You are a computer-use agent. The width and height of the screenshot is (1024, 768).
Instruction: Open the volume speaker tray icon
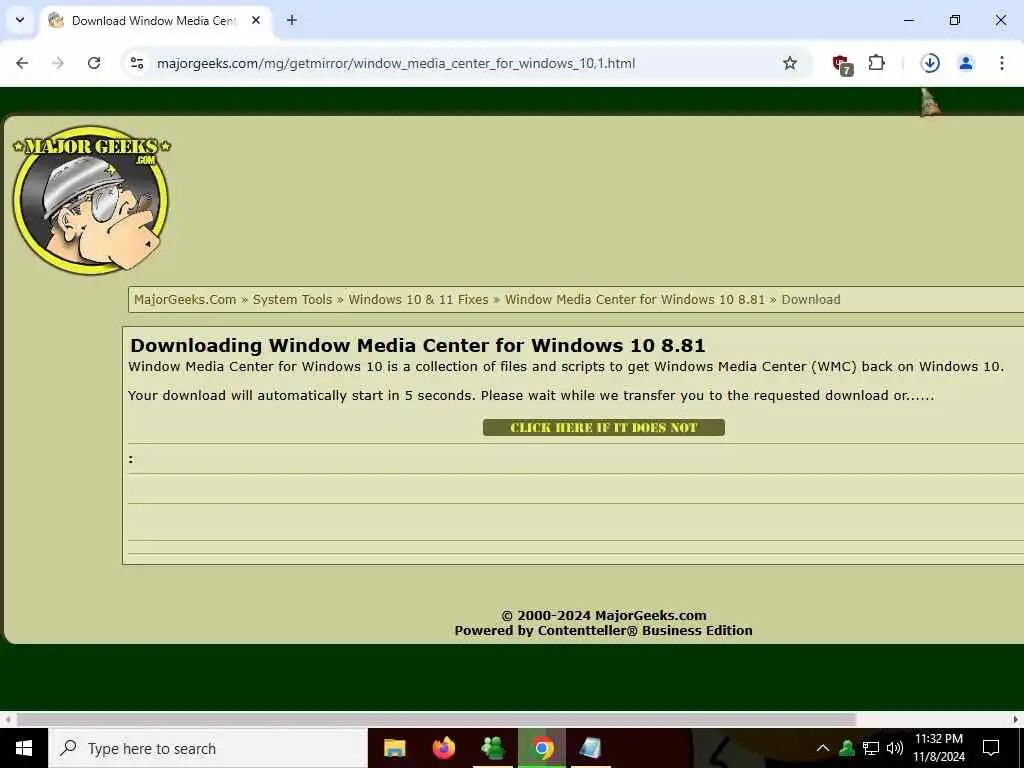pos(895,748)
